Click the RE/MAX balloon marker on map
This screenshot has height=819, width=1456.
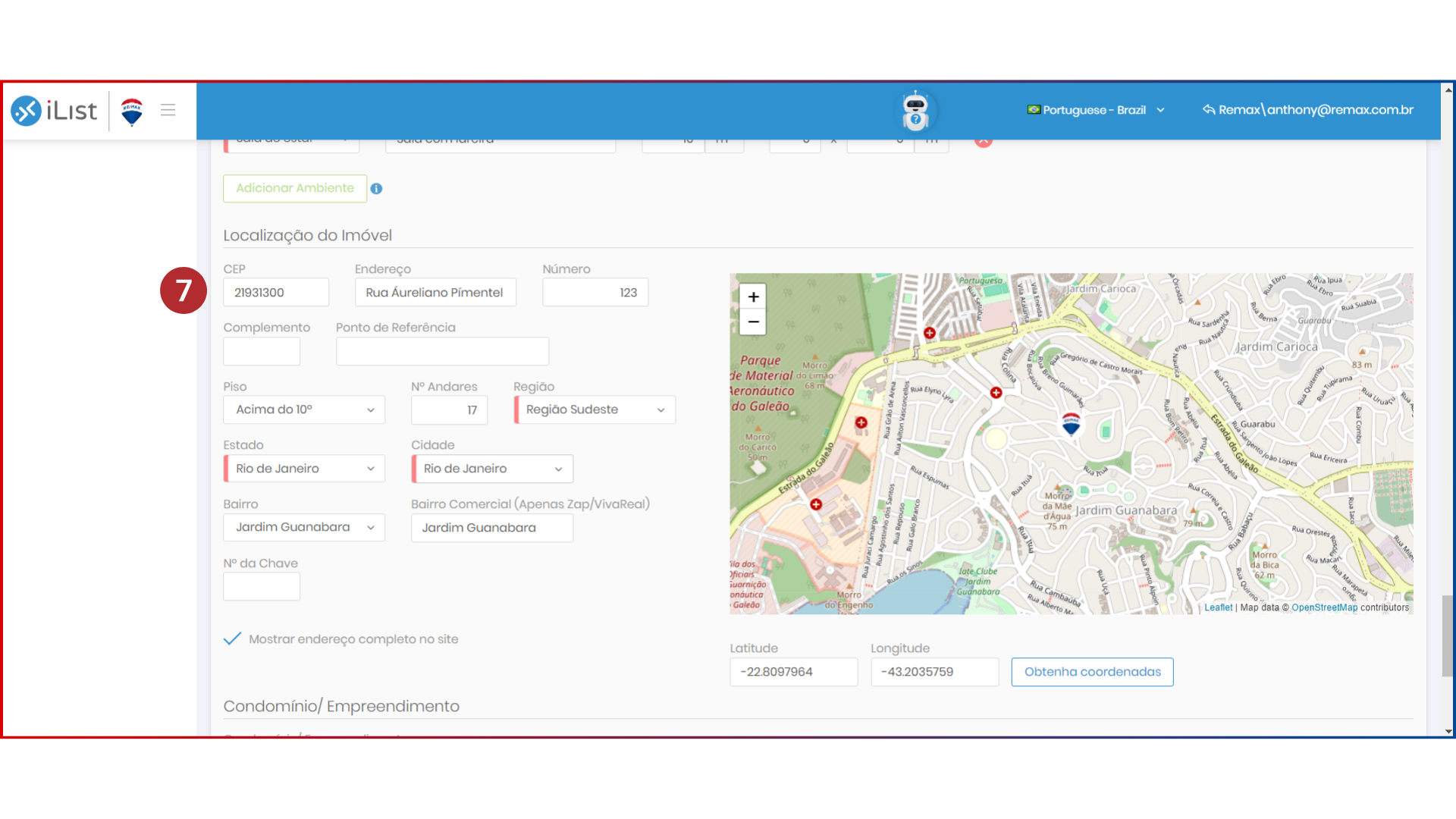coord(1071,425)
